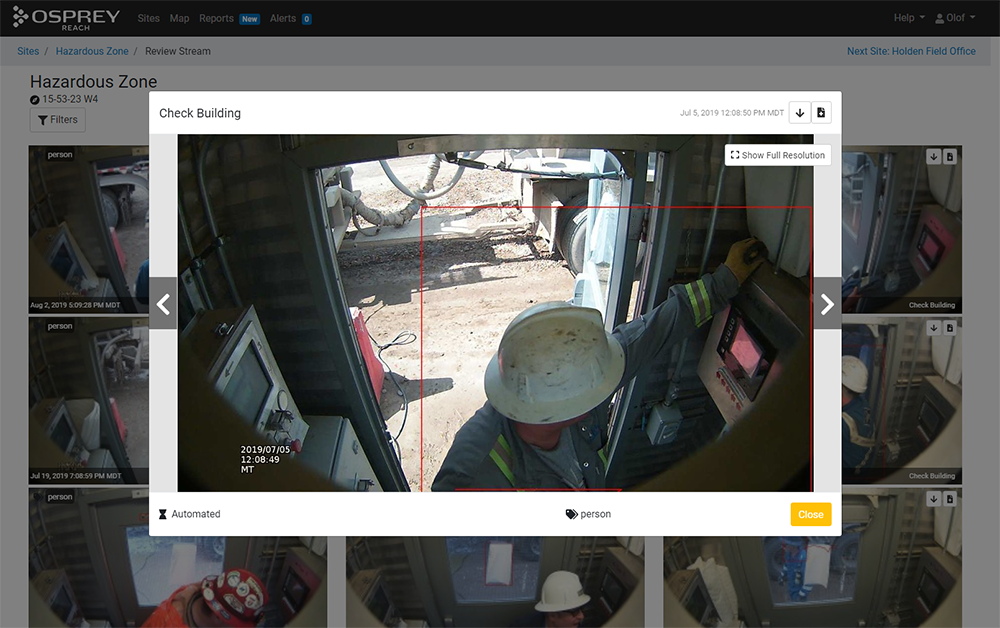The image size is (1000, 628).
Task: Open the Reports menu item
Action: pyautogui.click(x=216, y=18)
